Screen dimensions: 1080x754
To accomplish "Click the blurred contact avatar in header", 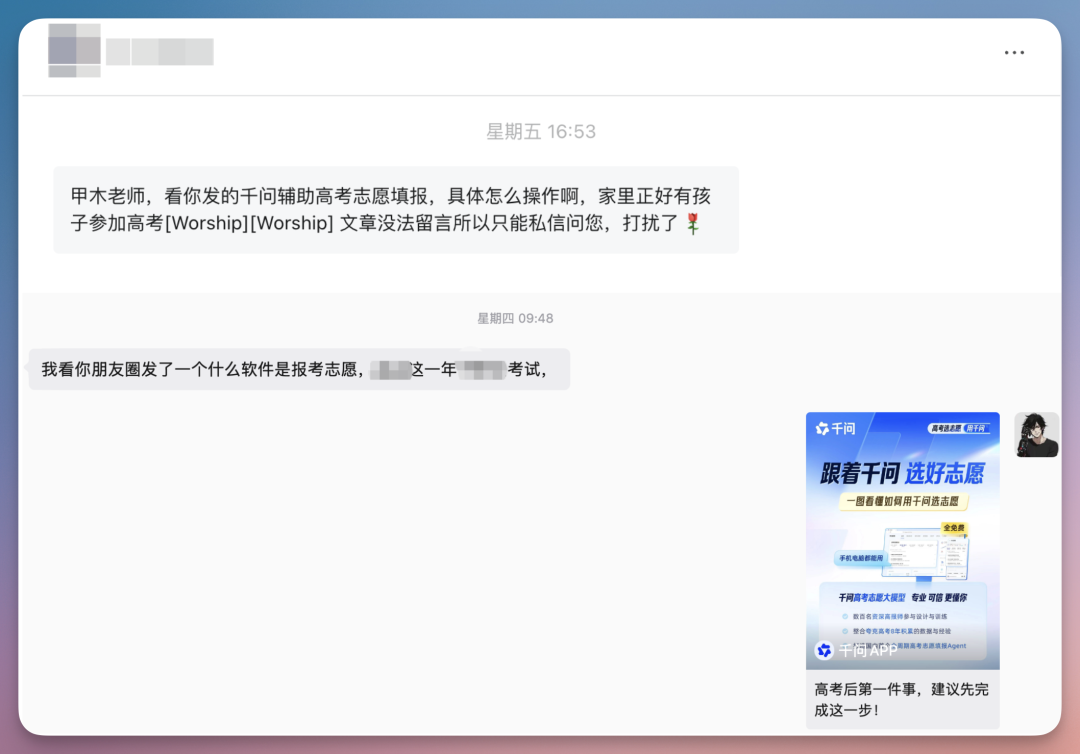I will point(74,50).
